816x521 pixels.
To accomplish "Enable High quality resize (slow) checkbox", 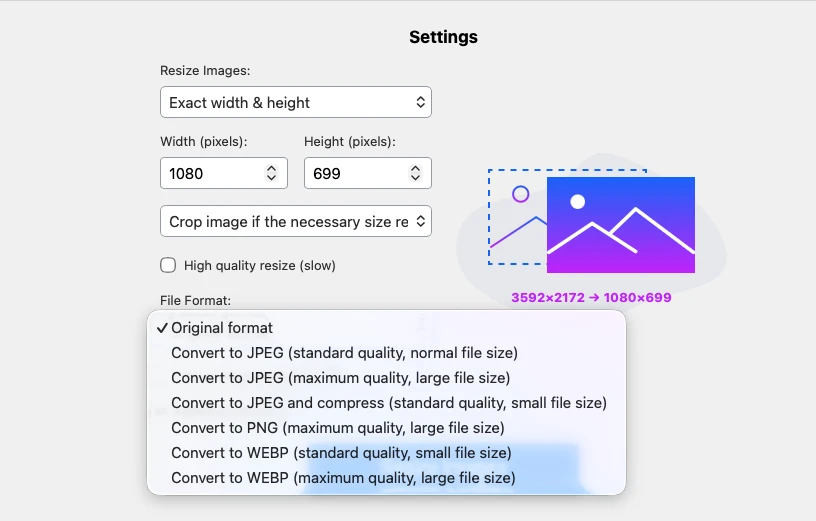I will click(168, 265).
